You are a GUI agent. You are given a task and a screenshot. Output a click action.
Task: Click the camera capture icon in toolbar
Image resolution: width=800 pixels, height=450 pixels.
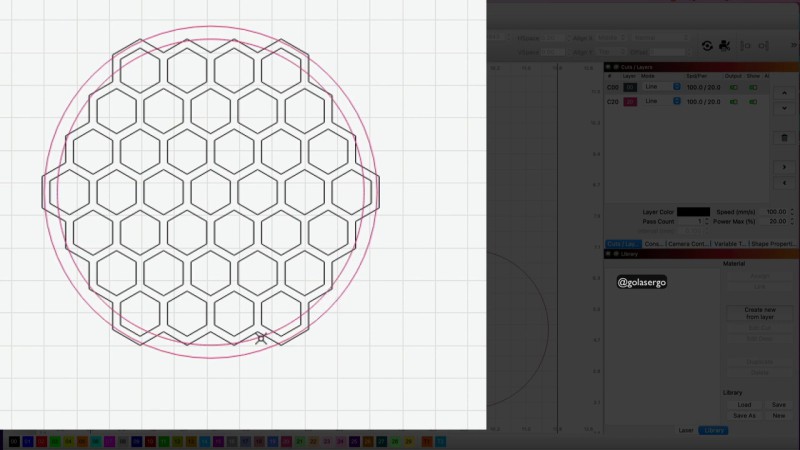[x=724, y=45]
